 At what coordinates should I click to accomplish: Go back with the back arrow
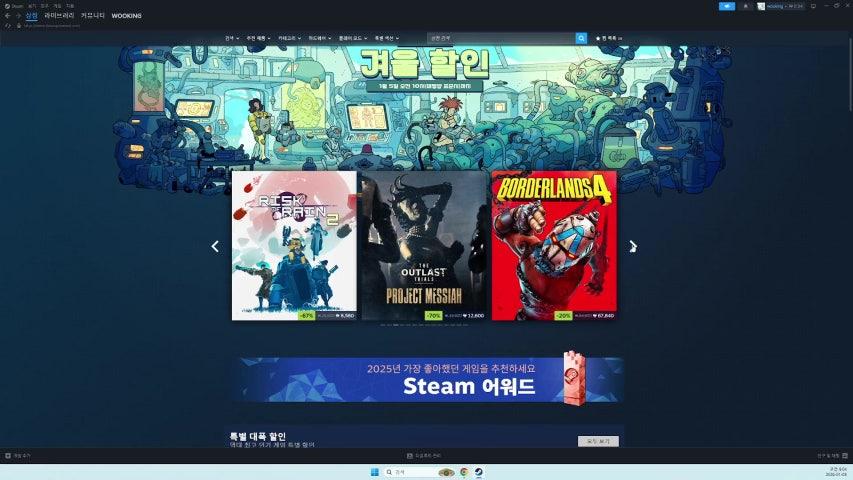(7, 16)
